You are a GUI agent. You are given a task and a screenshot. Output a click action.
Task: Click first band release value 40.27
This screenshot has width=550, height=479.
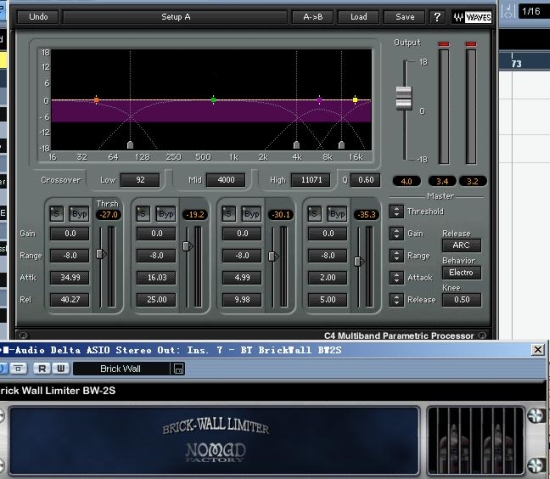[x=69, y=299]
